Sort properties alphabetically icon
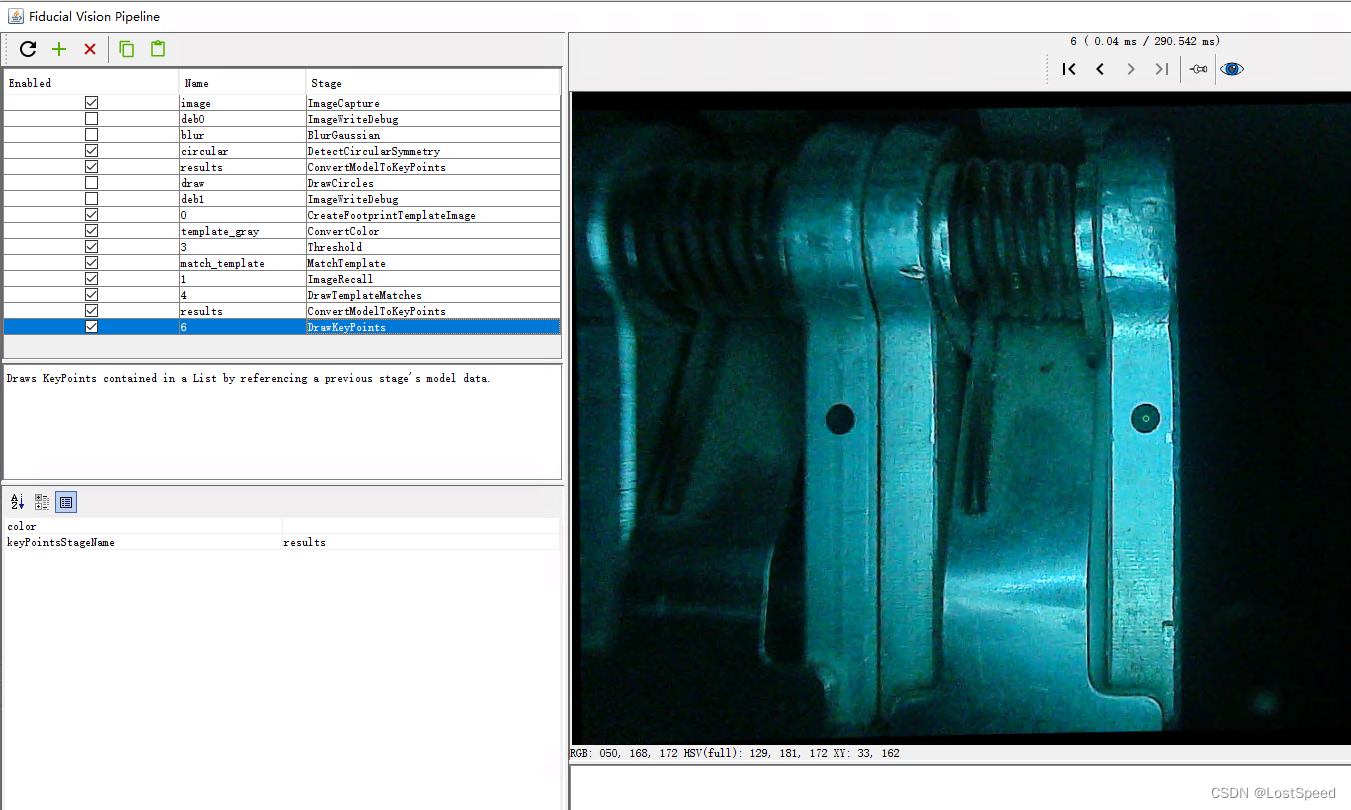This screenshot has width=1351, height=810. pyautogui.click(x=17, y=502)
